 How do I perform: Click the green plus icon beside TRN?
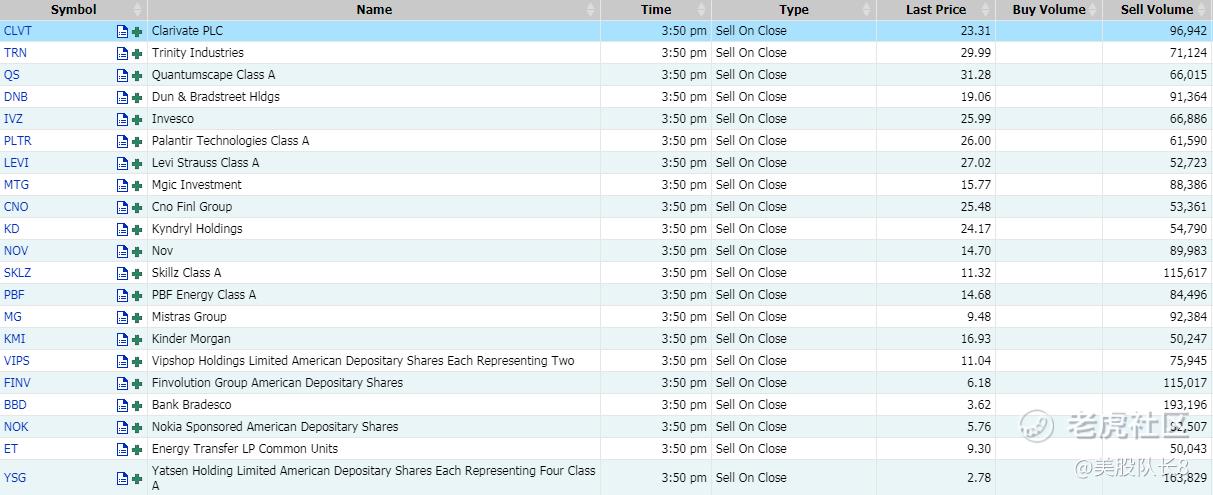[137, 54]
